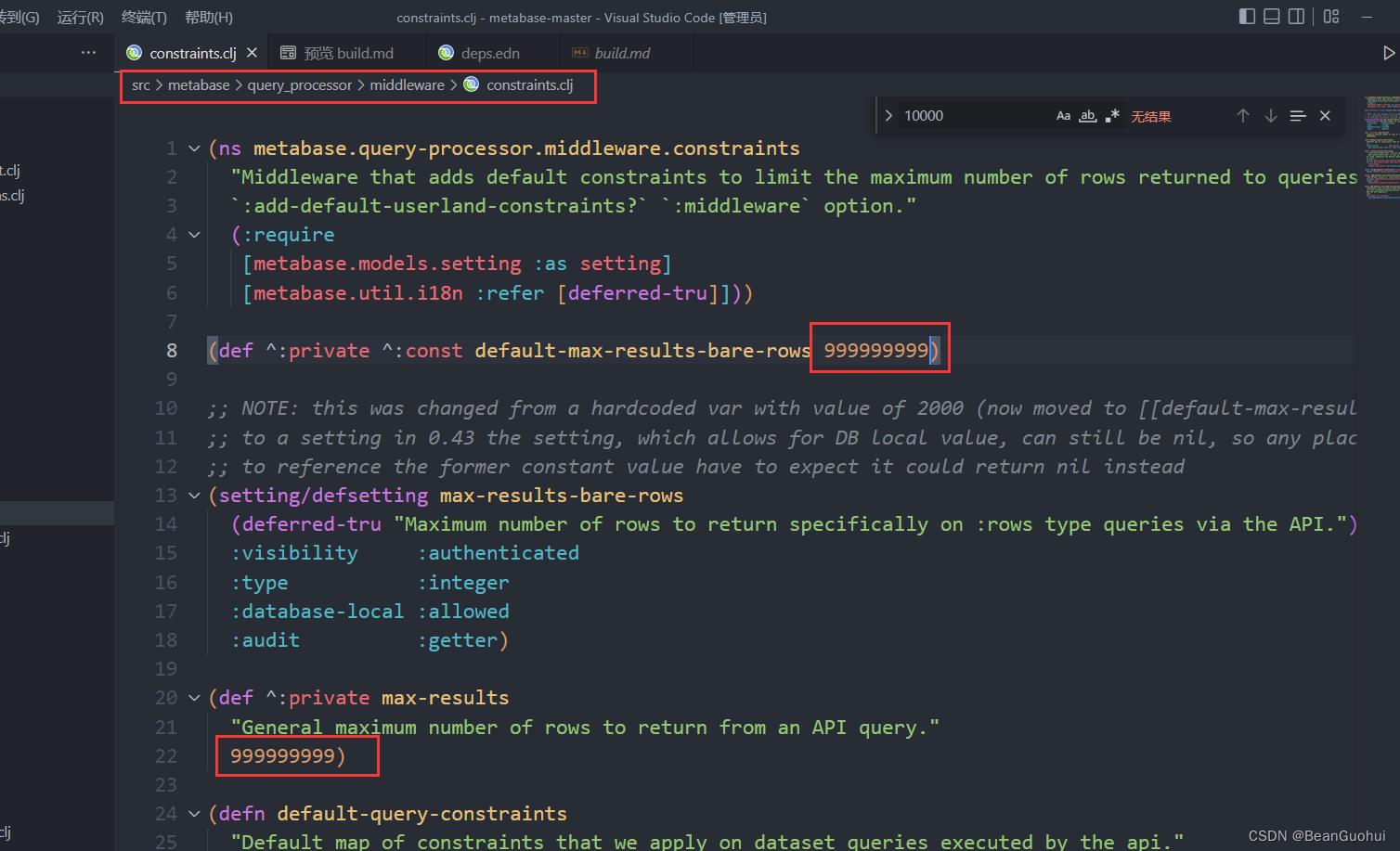Switch to constraints.clj tab
This screenshot has height=851, width=1400.
[193, 53]
